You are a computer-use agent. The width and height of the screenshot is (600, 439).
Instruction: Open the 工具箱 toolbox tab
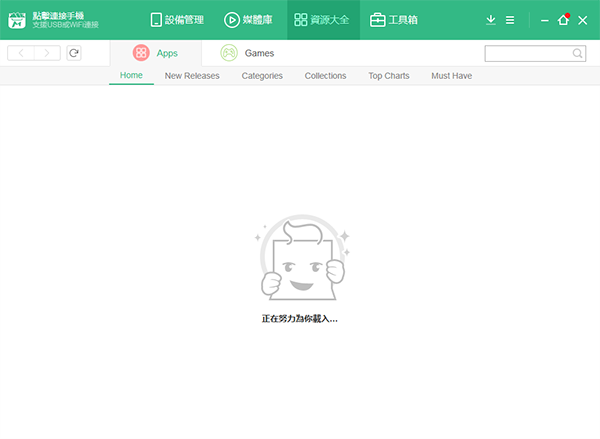click(x=394, y=20)
